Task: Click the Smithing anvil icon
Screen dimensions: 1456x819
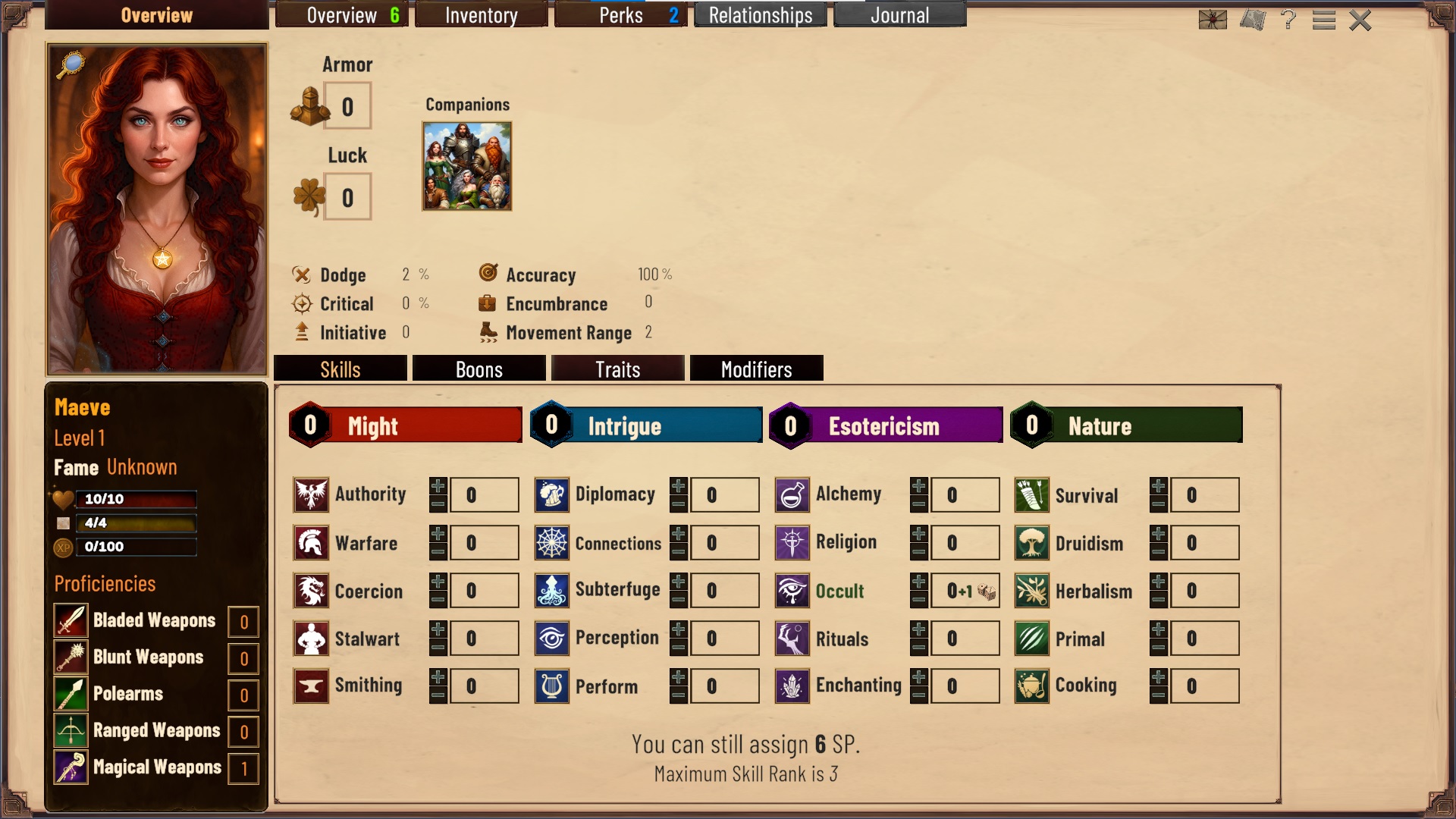Action: coord(311,686)
